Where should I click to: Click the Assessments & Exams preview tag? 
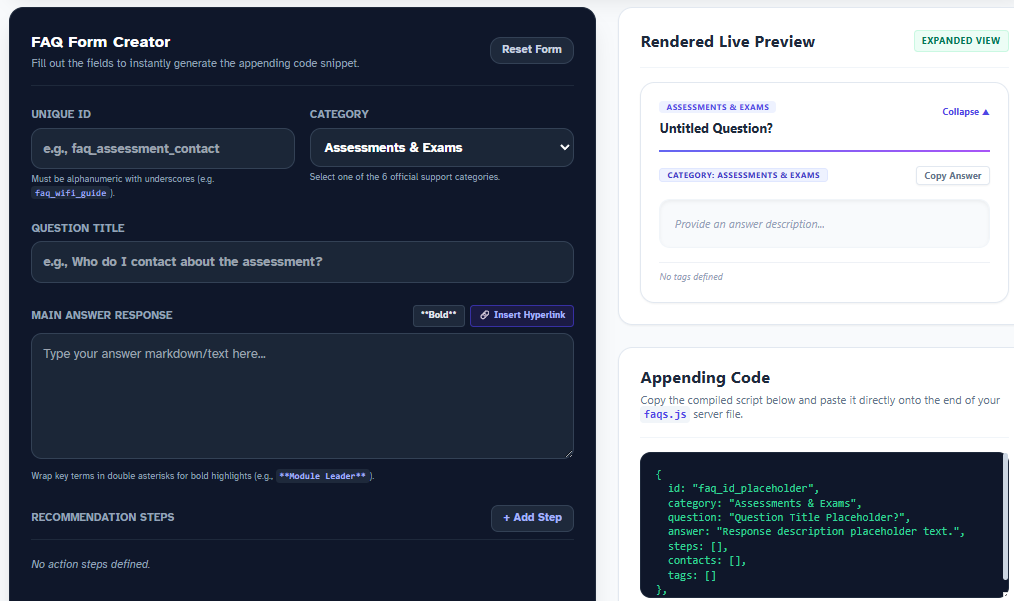717,107
